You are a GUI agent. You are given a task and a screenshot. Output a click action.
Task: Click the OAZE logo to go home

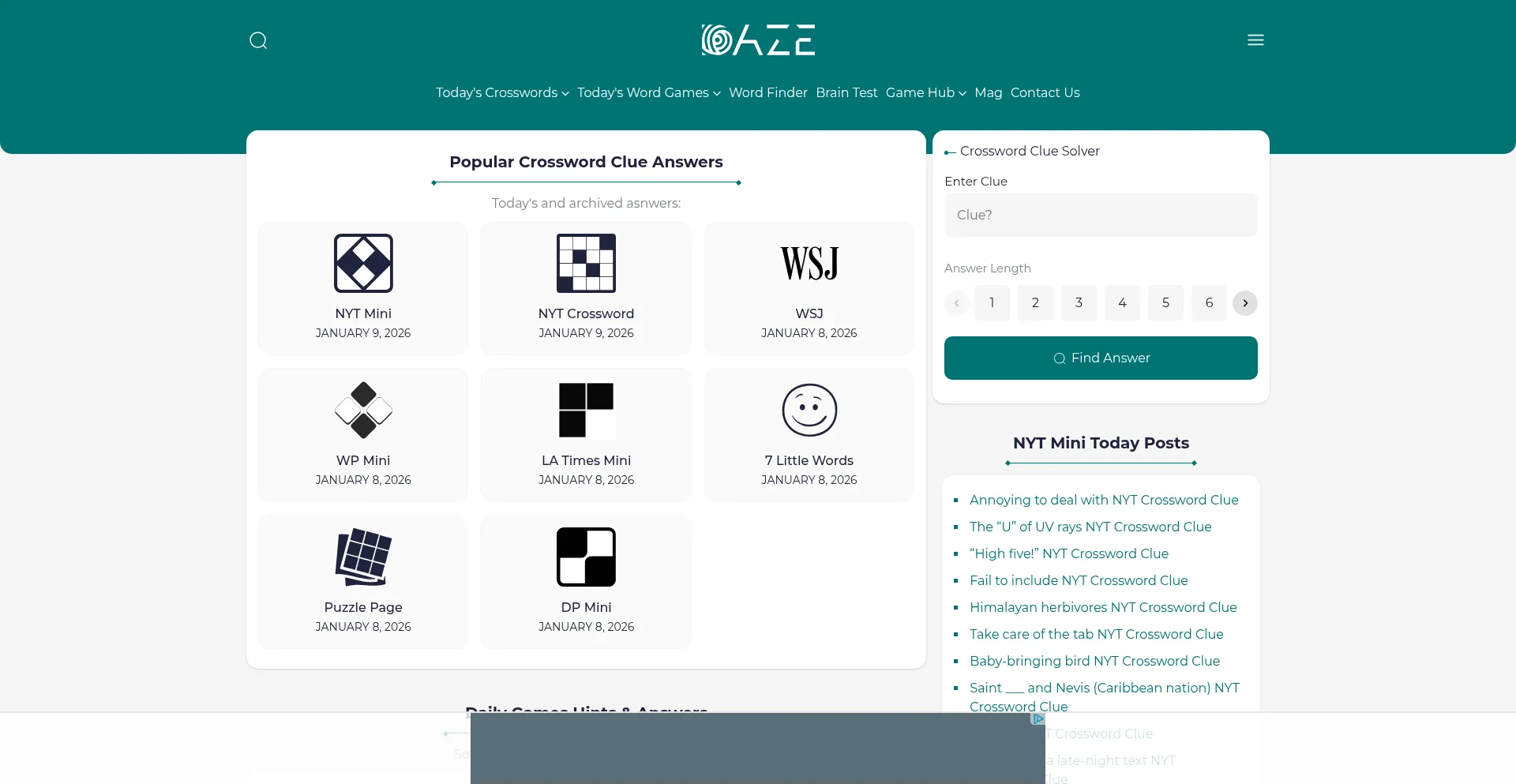pyautogui.click(x=757, y=39)
